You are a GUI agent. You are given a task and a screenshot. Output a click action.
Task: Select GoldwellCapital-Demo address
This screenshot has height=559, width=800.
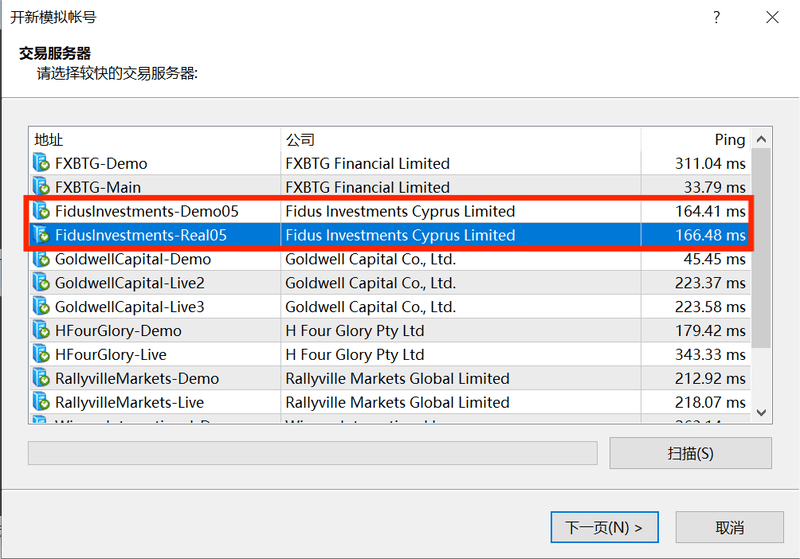133,259
